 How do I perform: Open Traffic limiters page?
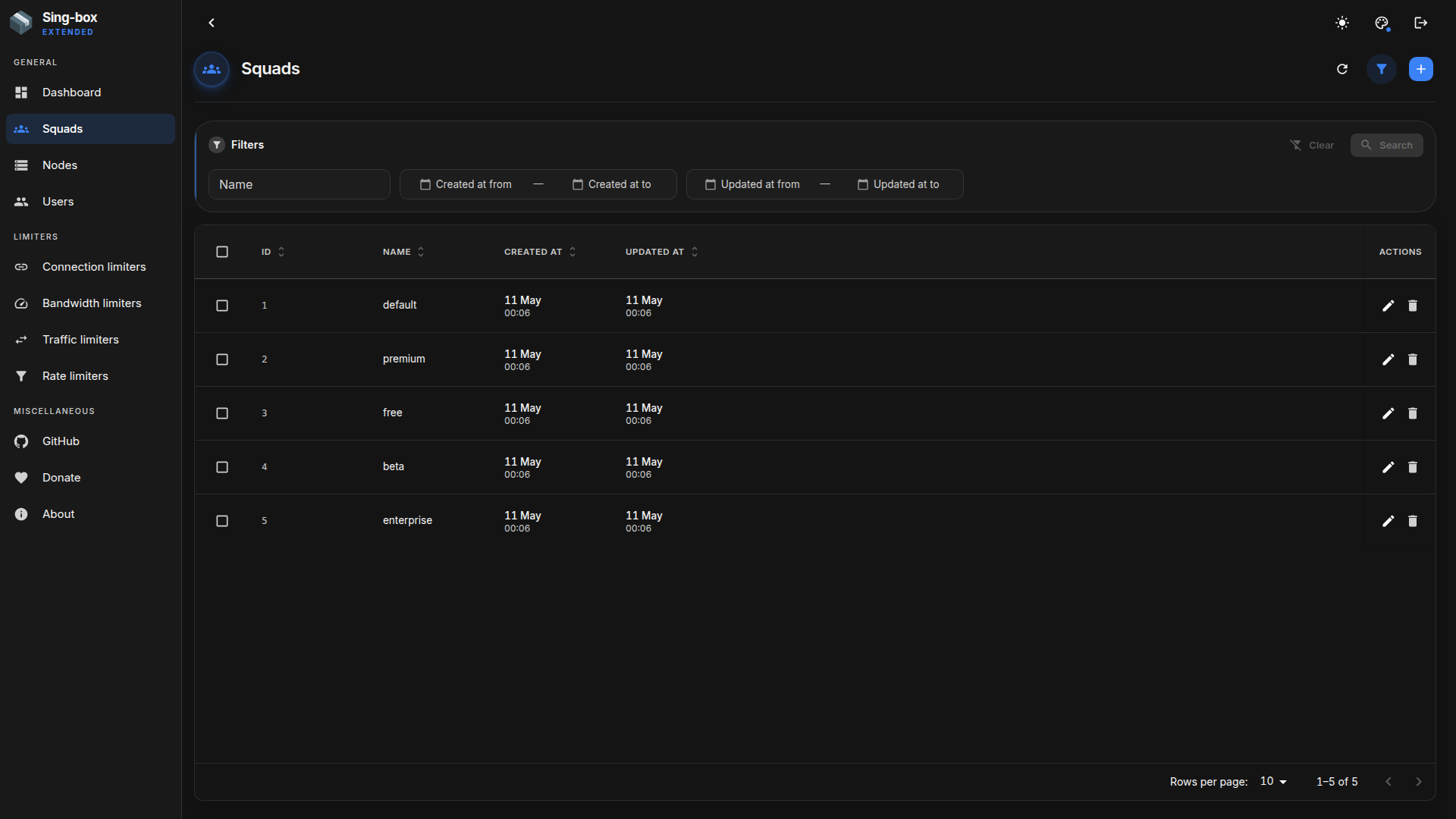coord(90,340)
